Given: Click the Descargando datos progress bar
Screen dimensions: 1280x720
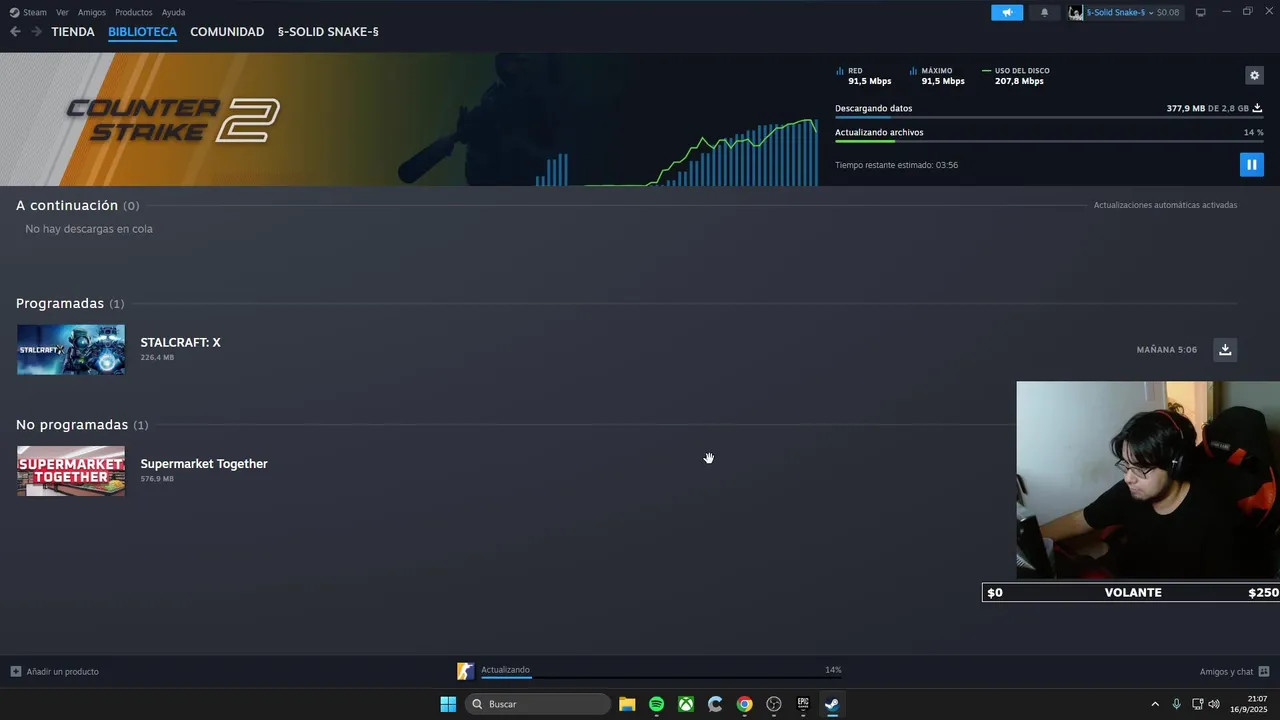Looking at the screenshot, I should pyautogui.click(x=1049, y=117).
